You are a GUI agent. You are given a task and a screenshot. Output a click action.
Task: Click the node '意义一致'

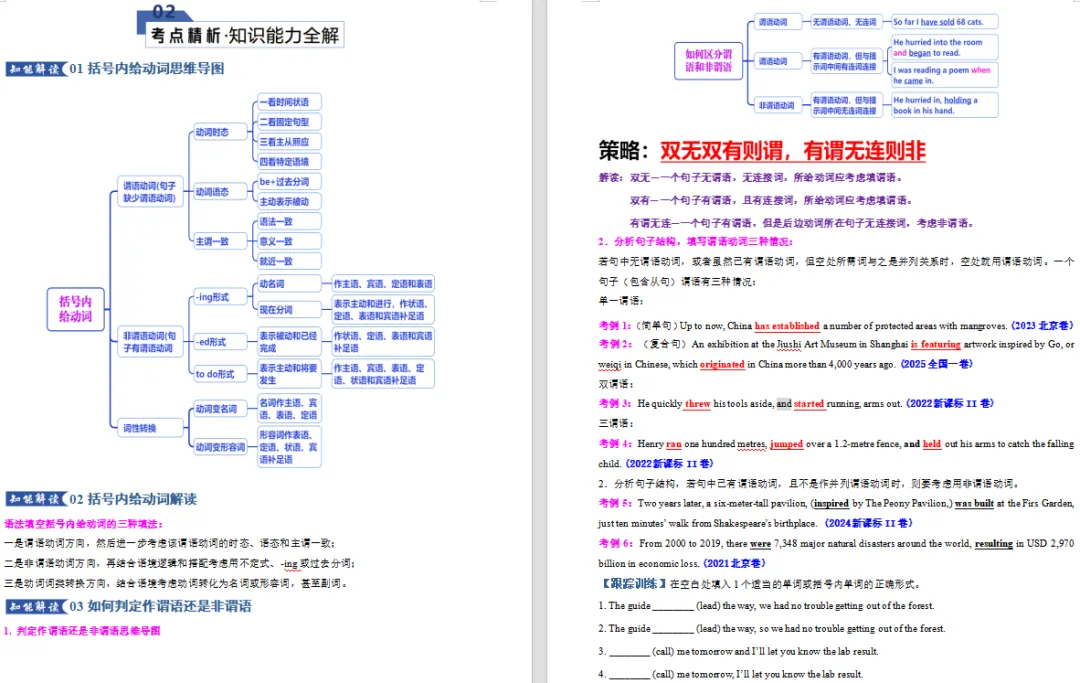289,241
